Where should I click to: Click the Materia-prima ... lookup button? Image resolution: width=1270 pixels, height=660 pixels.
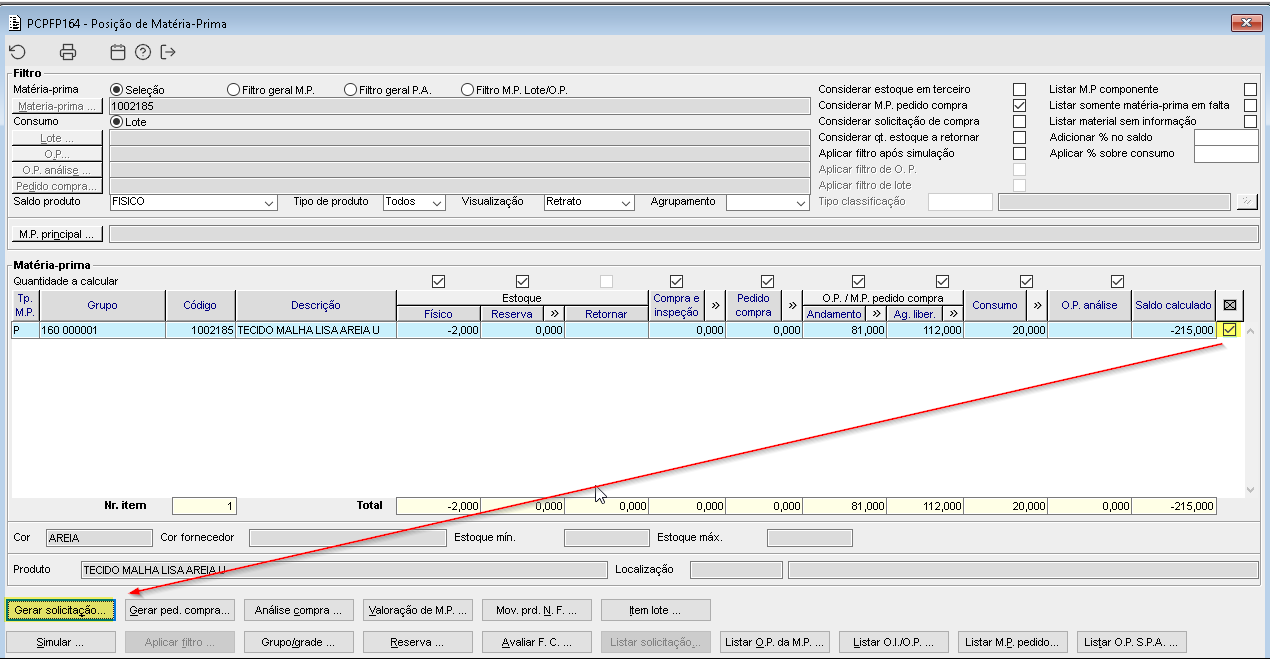[58, 106]
